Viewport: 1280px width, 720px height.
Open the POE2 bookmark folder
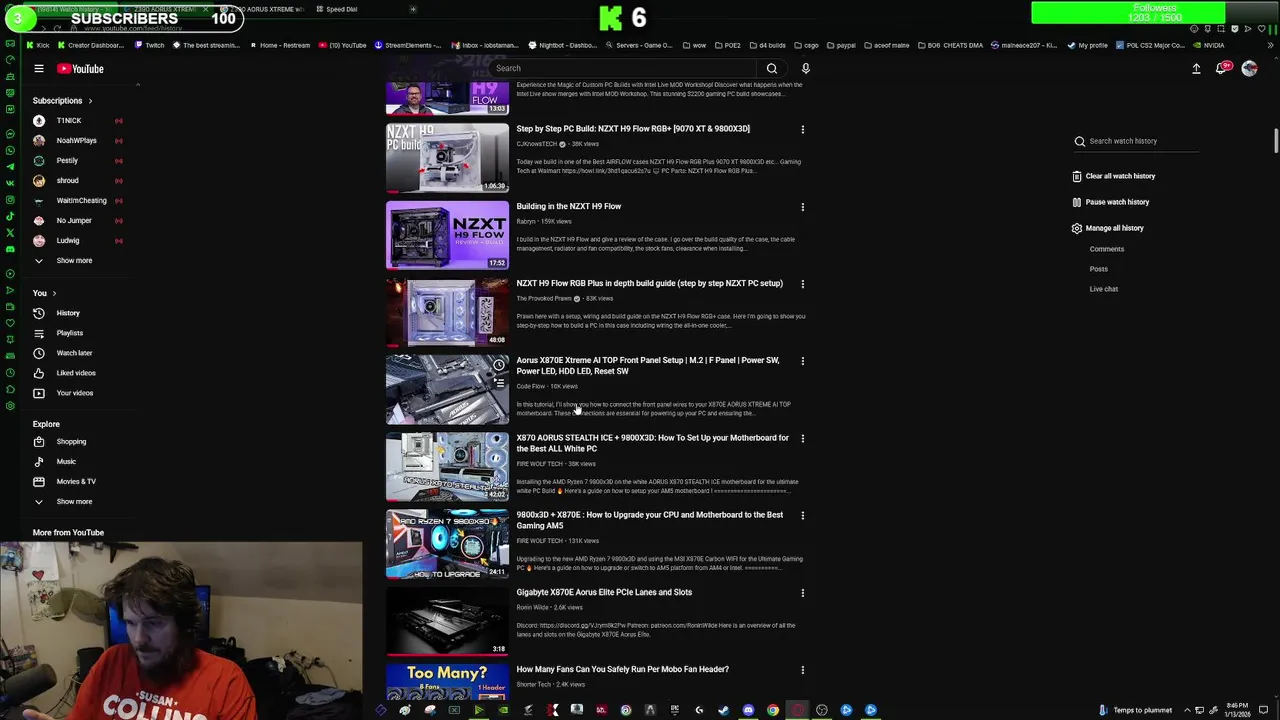(x=727, y=45)
